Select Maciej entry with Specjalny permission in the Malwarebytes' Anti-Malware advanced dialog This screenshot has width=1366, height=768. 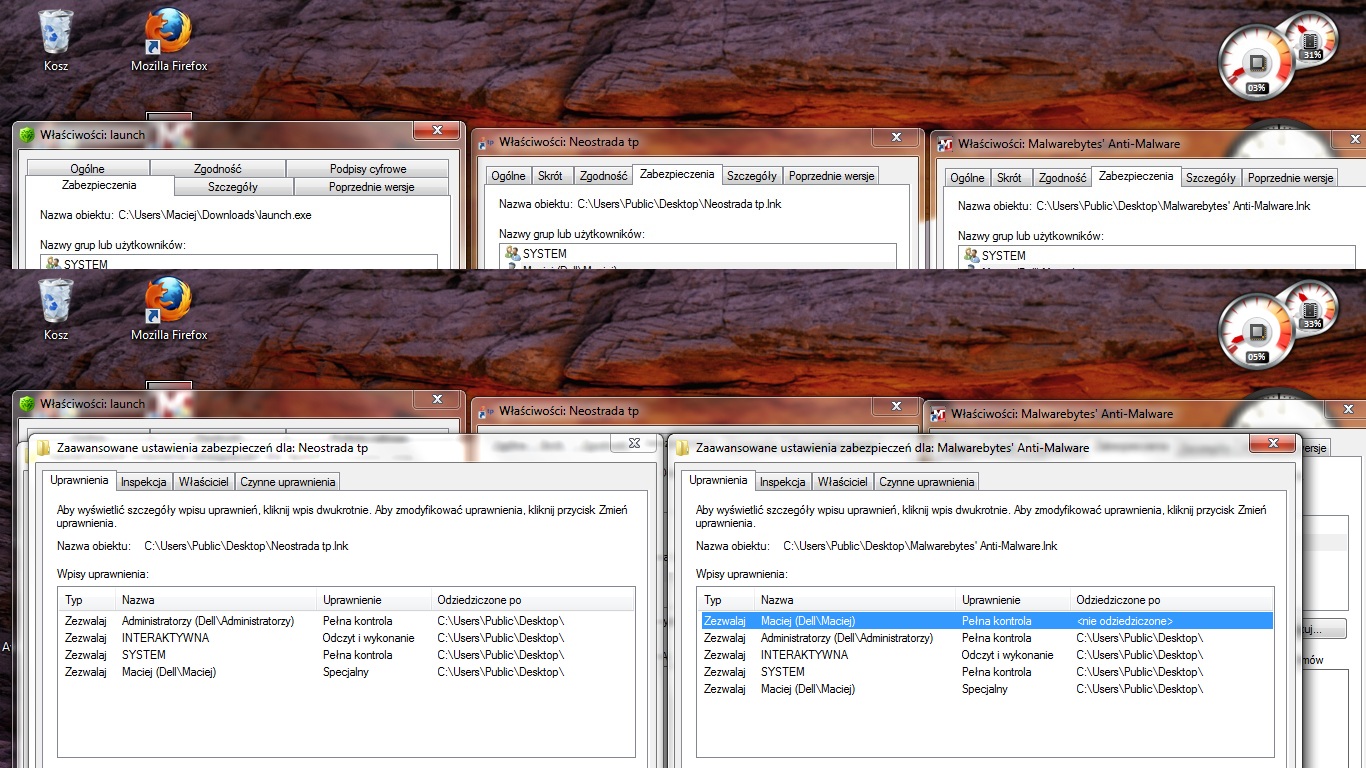tap(985, 689)
